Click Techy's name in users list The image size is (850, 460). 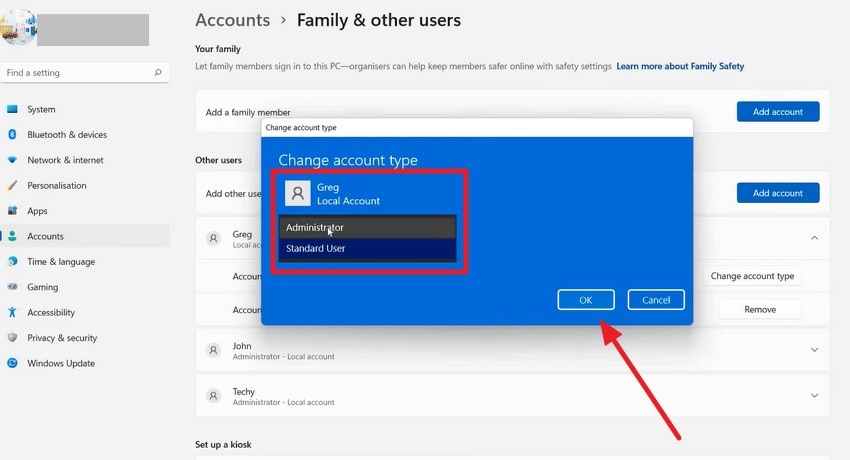(x=243, y=391)
